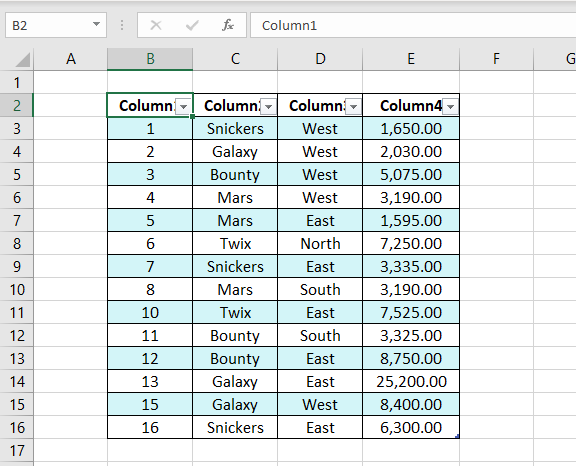Click the Column1 header cell

pyautogui.click(x=150, y=105)
